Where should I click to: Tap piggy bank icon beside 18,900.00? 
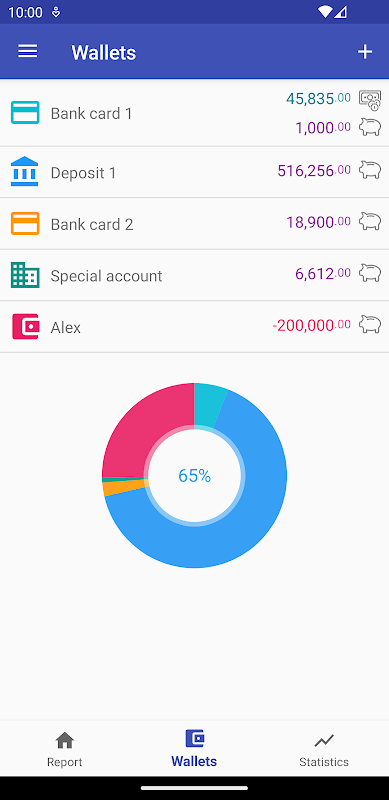370,221
